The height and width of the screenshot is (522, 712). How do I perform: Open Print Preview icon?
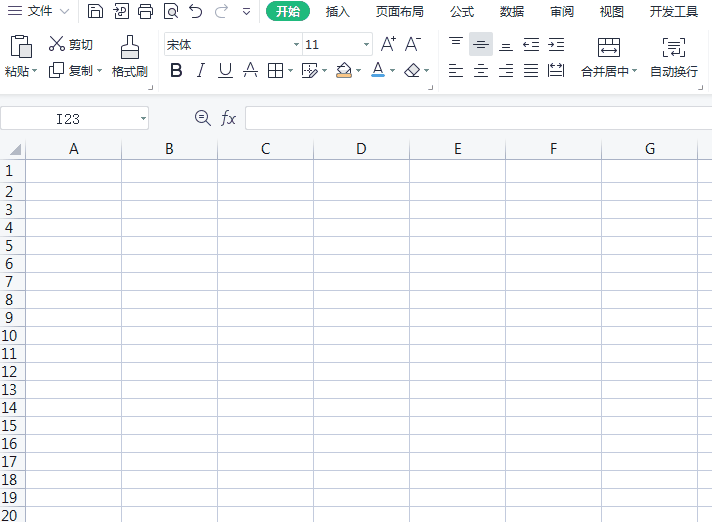click(171, 11)
